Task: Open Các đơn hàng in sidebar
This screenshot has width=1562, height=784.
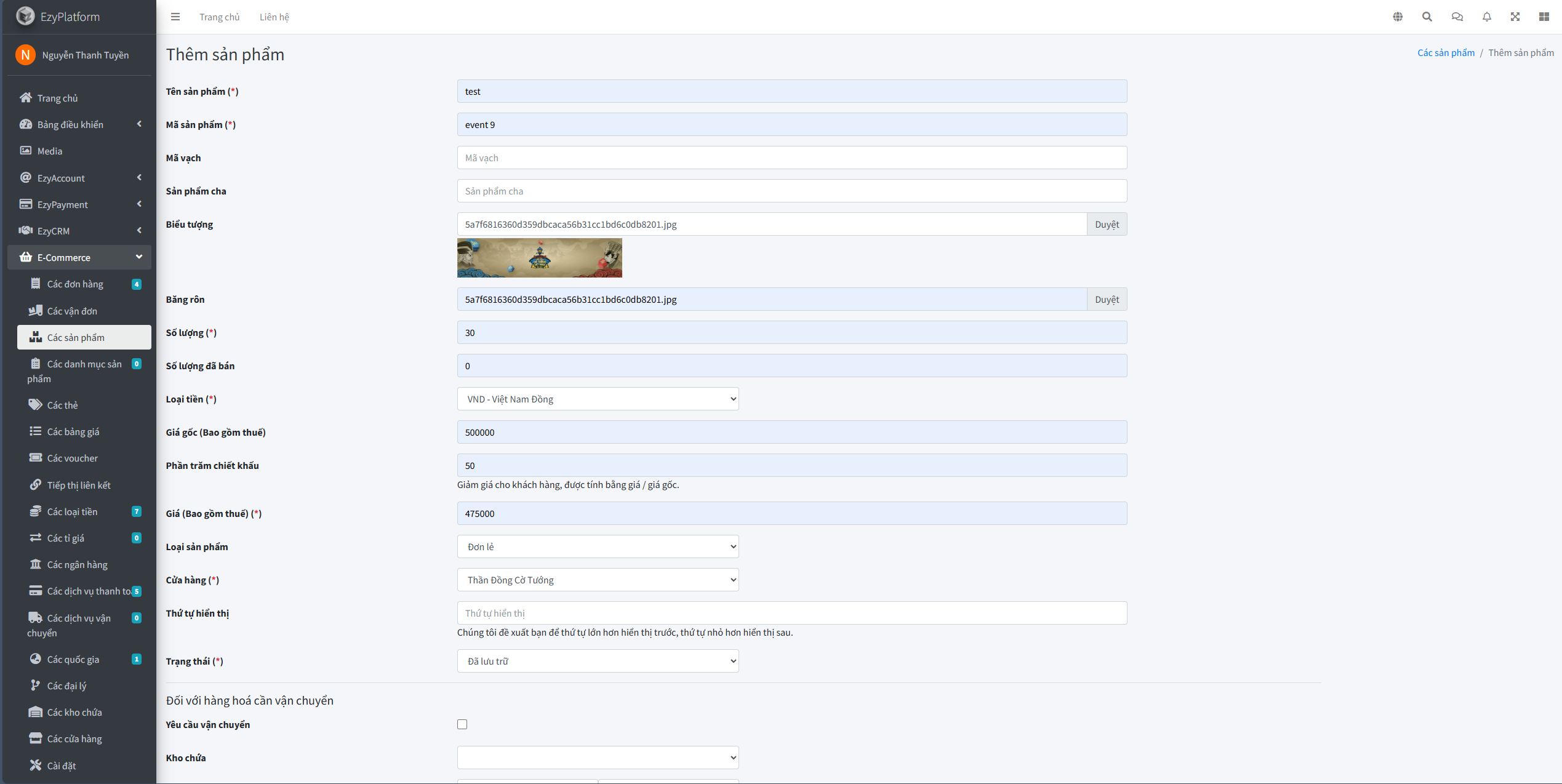Action: (75, 284)
